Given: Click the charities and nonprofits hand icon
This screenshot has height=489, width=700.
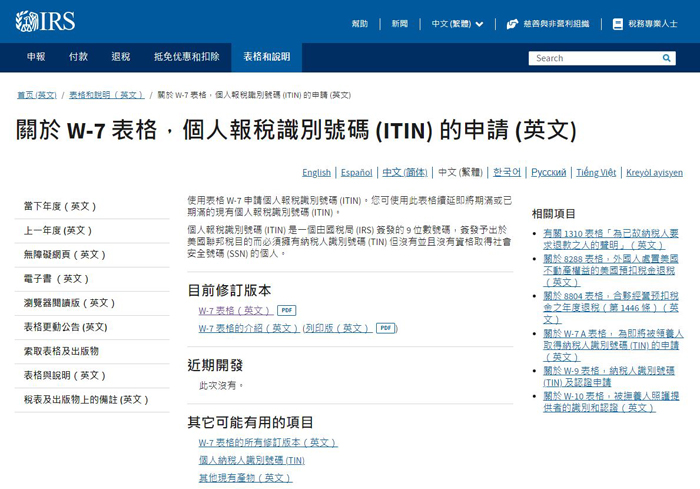Looking at the screenshot, I should [x=512, y=23].
